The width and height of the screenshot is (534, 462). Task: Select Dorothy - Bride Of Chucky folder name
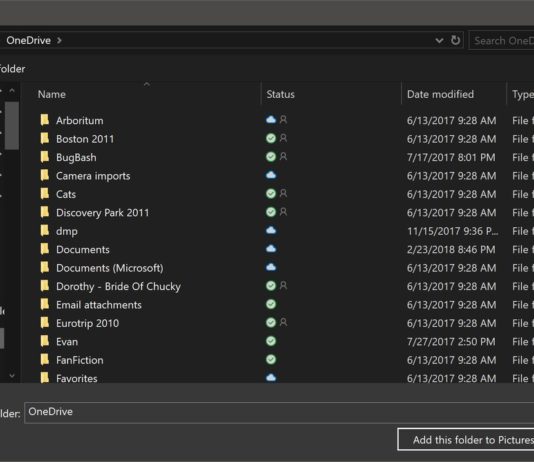point(118,286)
